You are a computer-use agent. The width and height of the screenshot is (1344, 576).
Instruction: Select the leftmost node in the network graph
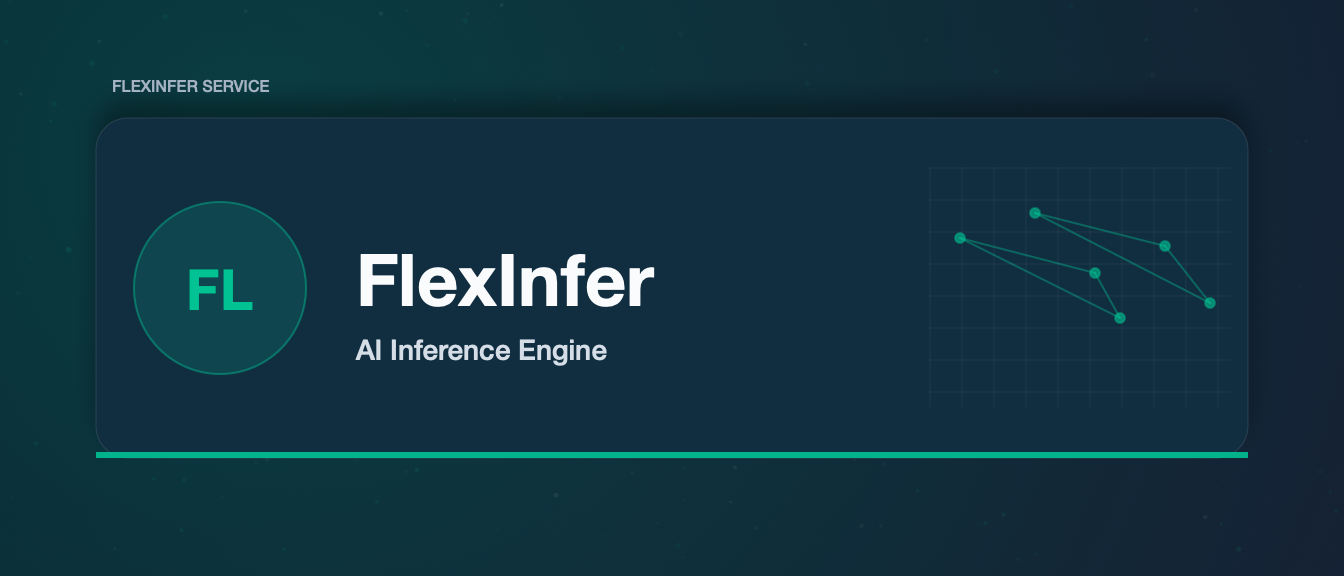(960, 238)
